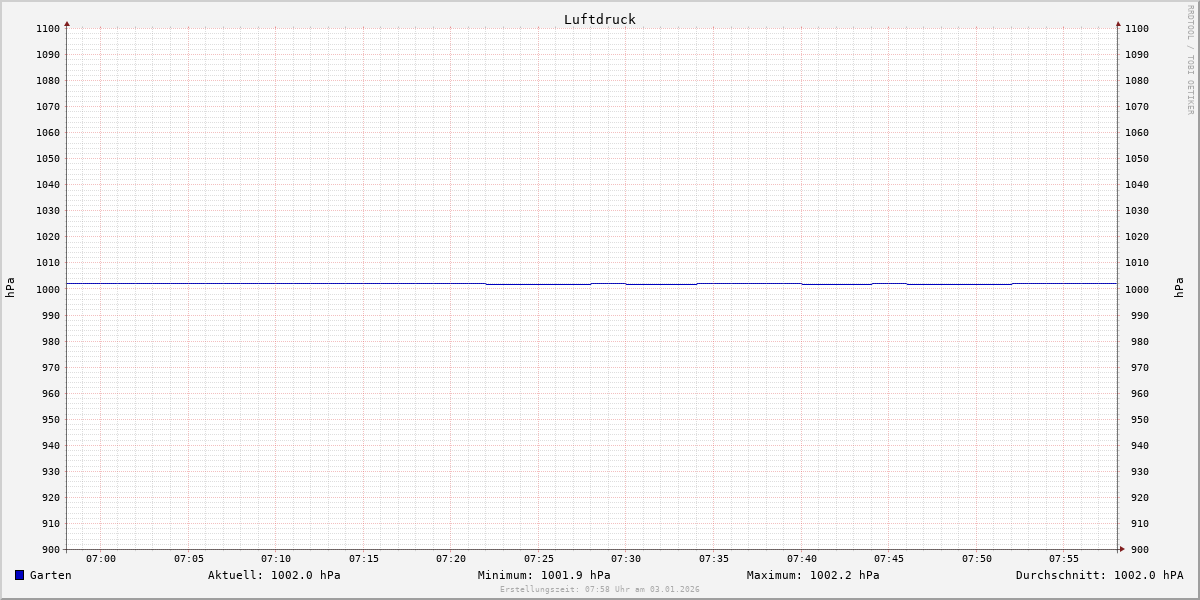Click the red arrow atop left y-axis
The height and width of the screenshot is (600, 1200).
point(67,23)
